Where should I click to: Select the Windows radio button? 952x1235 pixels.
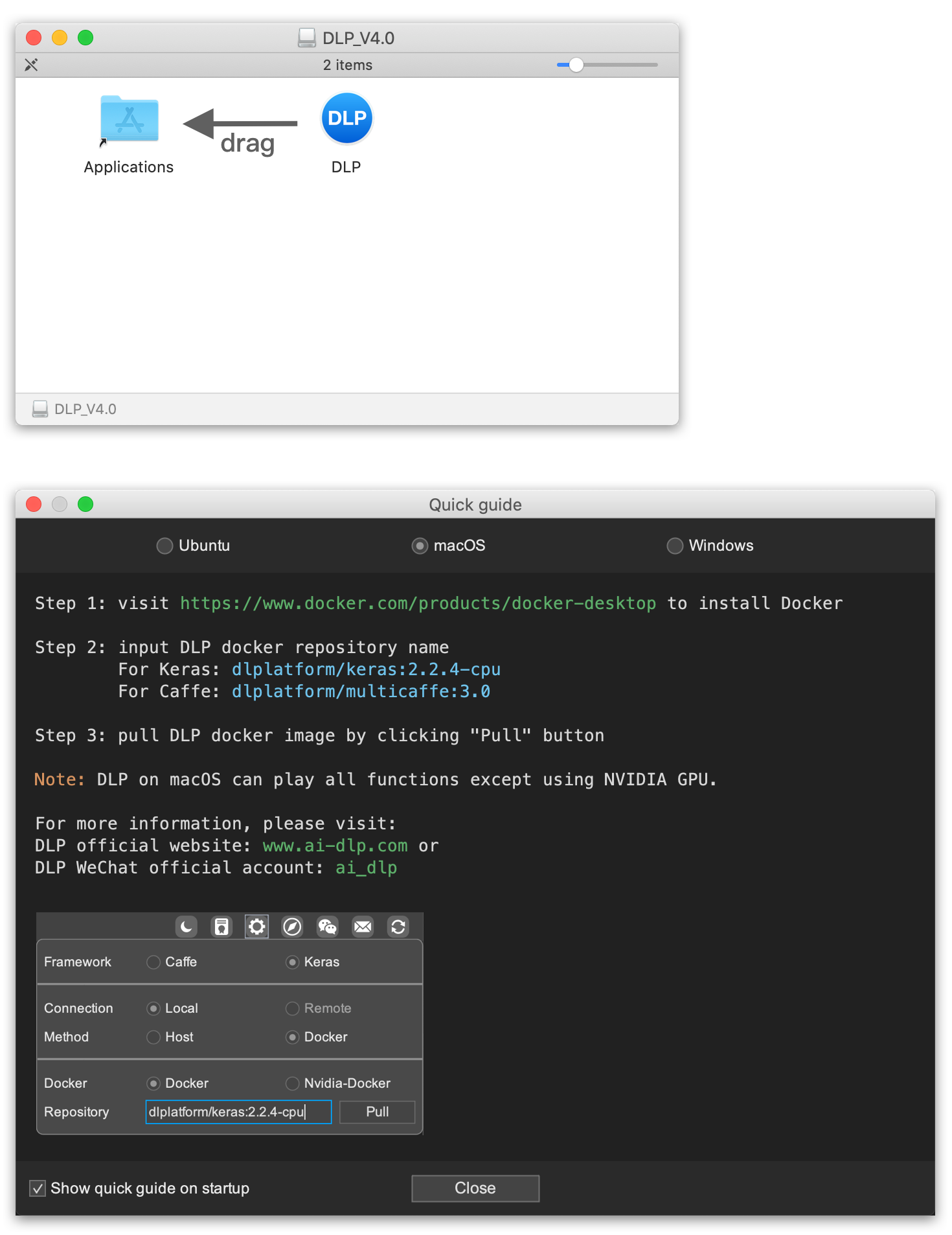[675, 546]
